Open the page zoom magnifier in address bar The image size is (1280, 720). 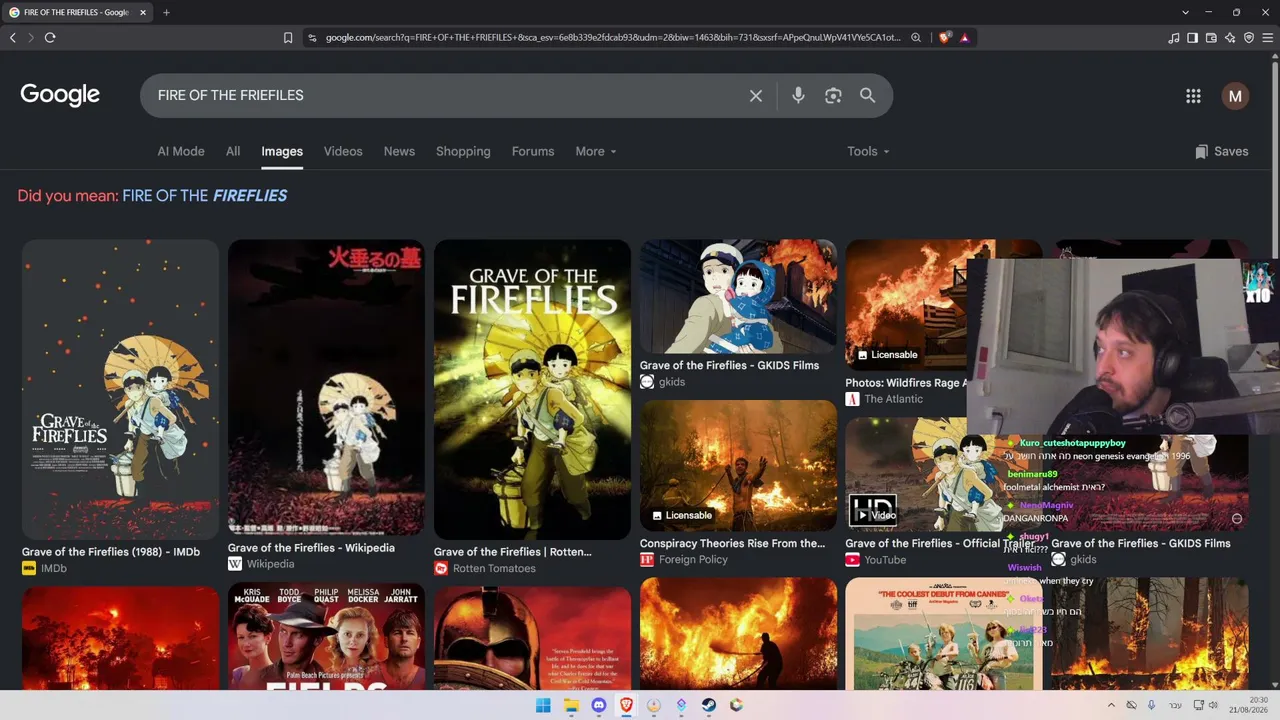(x=915, y=38)
